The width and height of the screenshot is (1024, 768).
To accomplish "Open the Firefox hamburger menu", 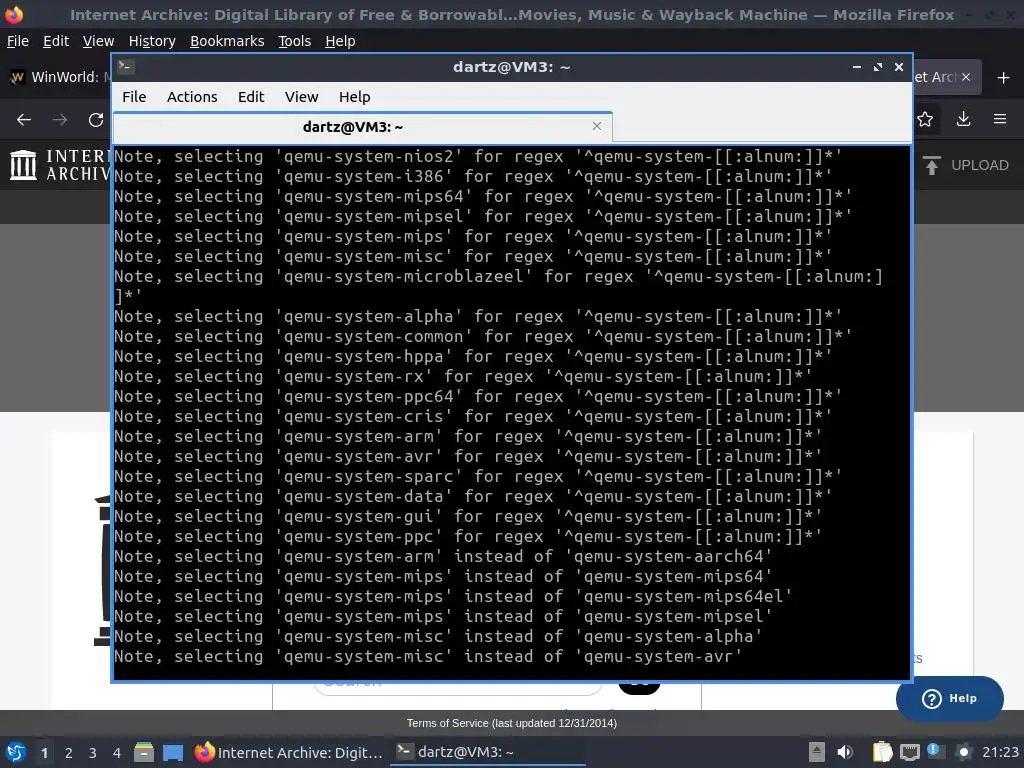I will point(1000,119).
